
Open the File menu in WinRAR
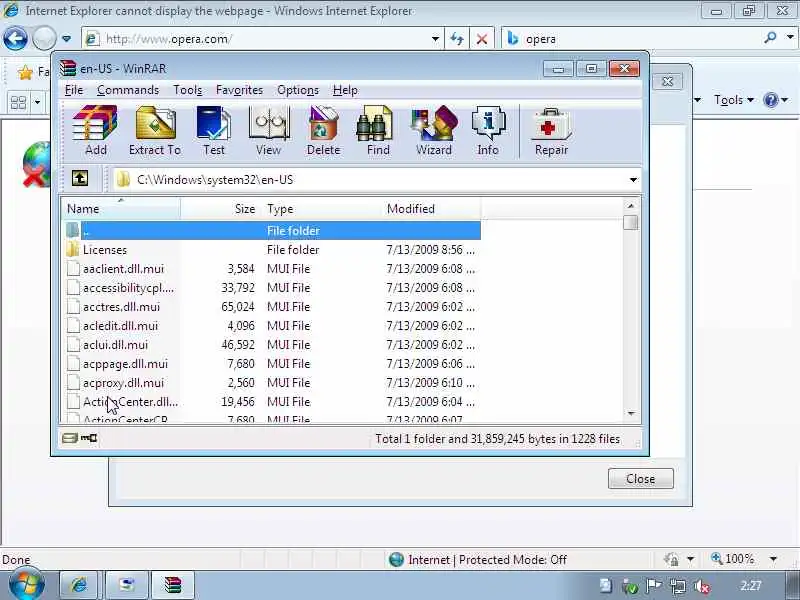pyautogui.click(x=73, y=90)
